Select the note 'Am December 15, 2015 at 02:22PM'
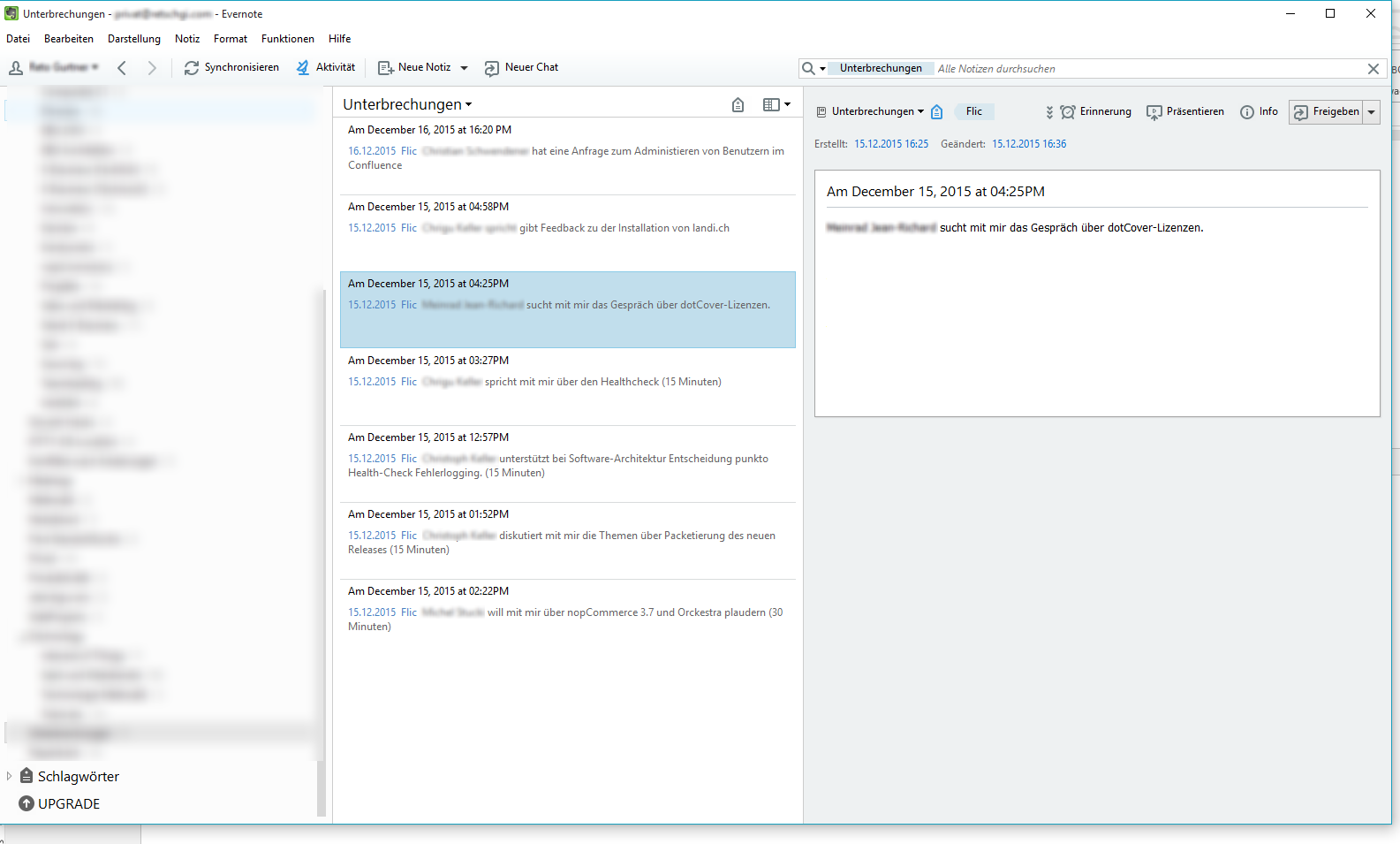This screenshot has height=844, width=1400. (568, 618)
